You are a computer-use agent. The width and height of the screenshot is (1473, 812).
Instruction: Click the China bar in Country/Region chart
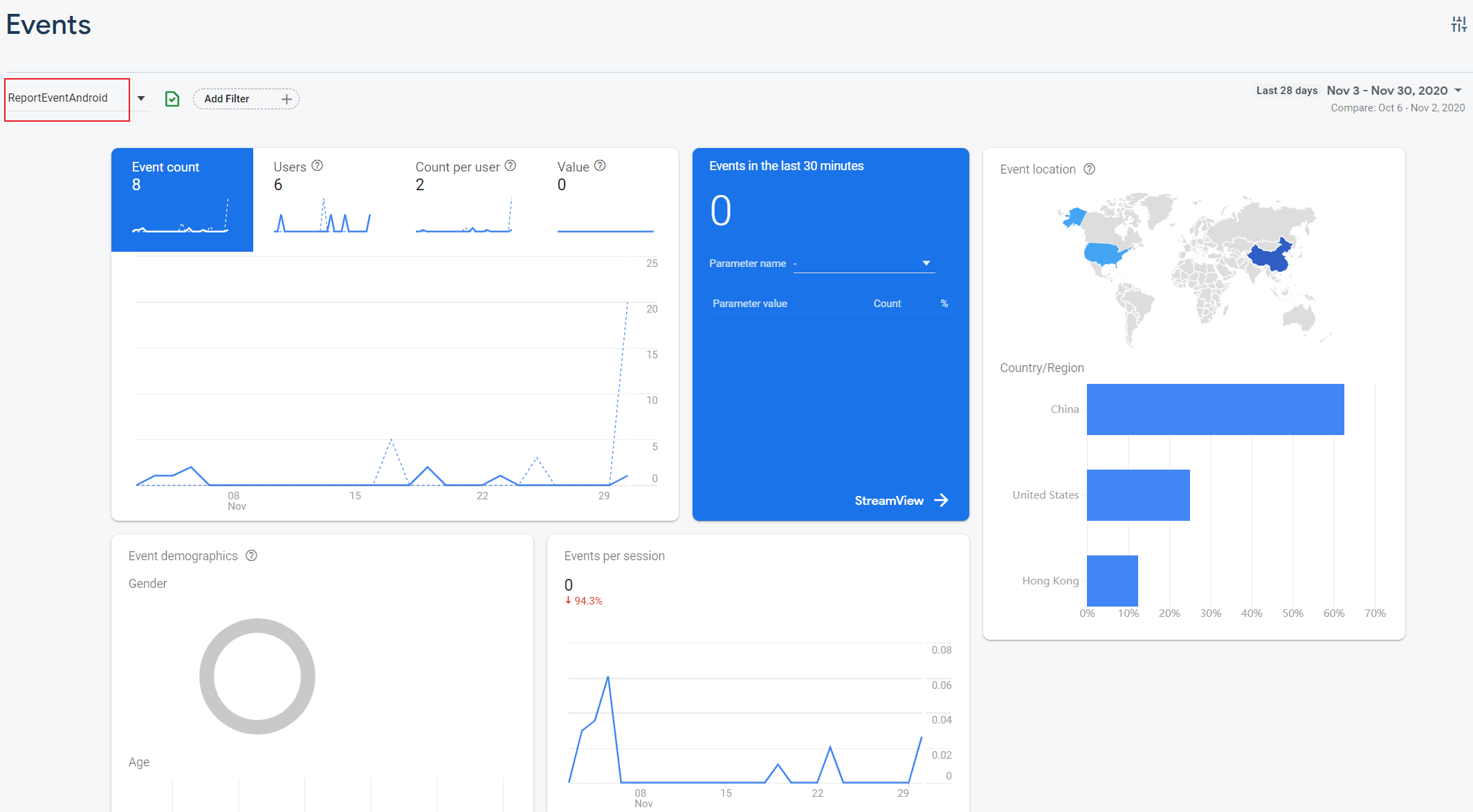(1215, 409)
